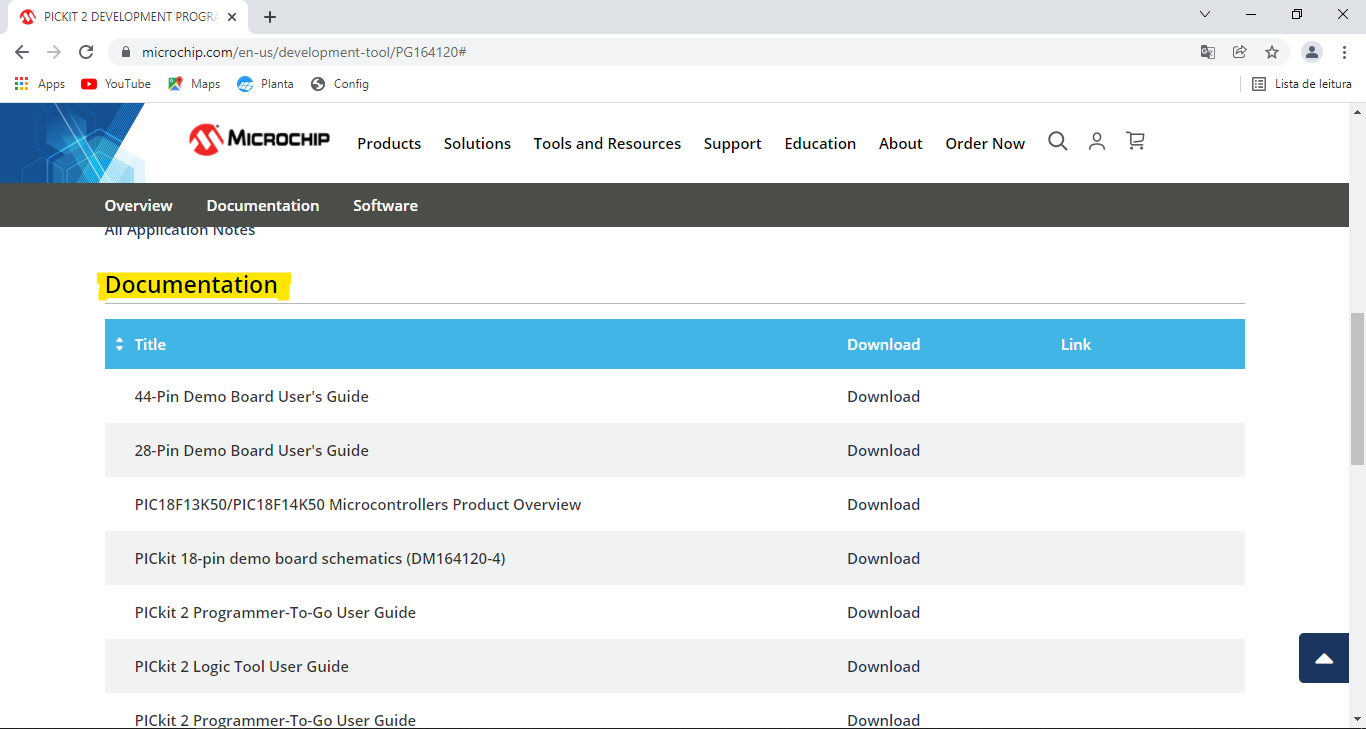Image resolution: width=1366 pixels, height=729 pixels.
Task: Download the 44-Pin Demo Board User's Guide
Action: click(x=883, y=397)
